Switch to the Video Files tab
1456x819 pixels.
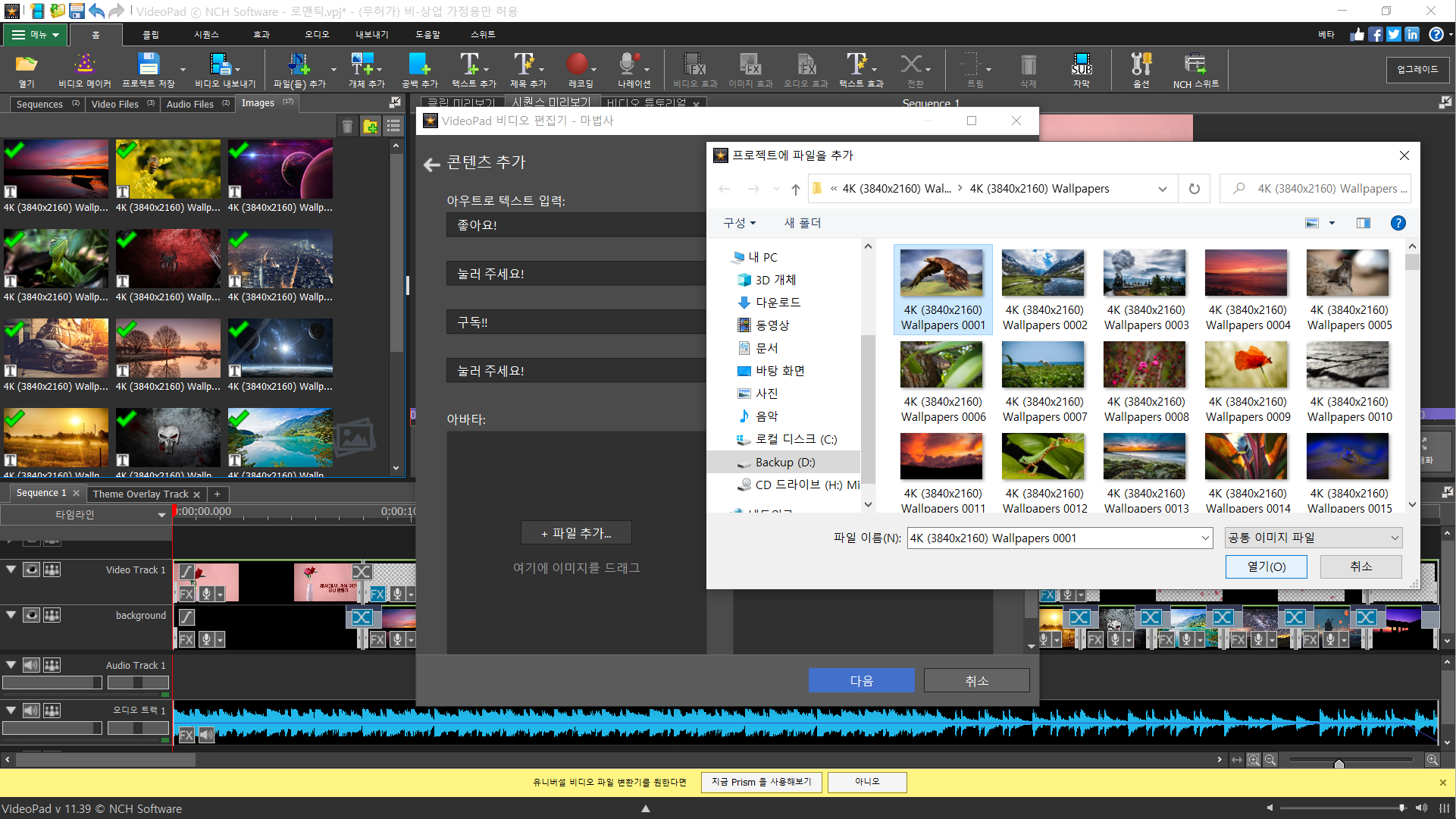tap(115, 104)
